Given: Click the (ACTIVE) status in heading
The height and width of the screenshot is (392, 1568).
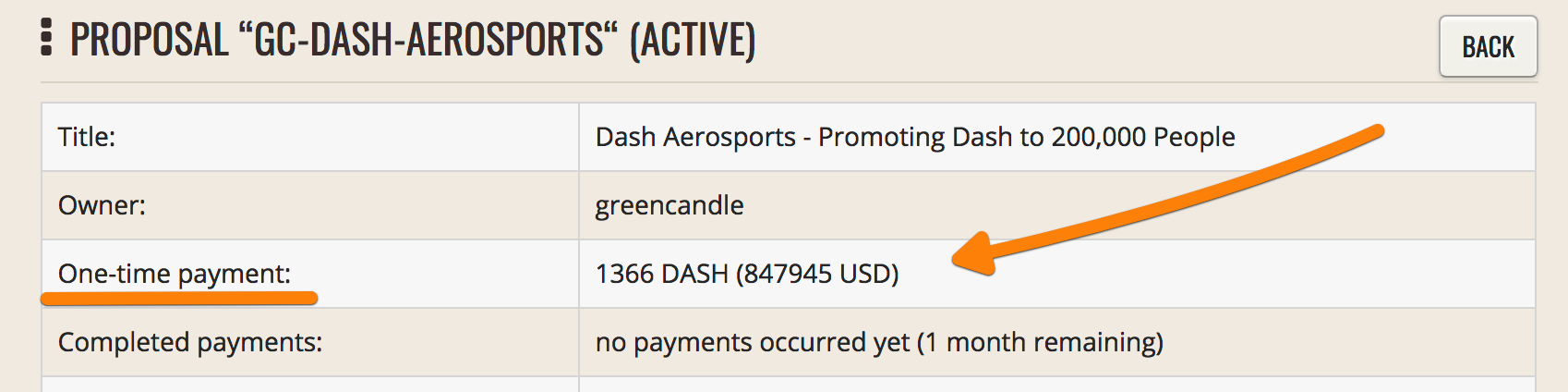Looking at the screenshot, I should point(693,40).
